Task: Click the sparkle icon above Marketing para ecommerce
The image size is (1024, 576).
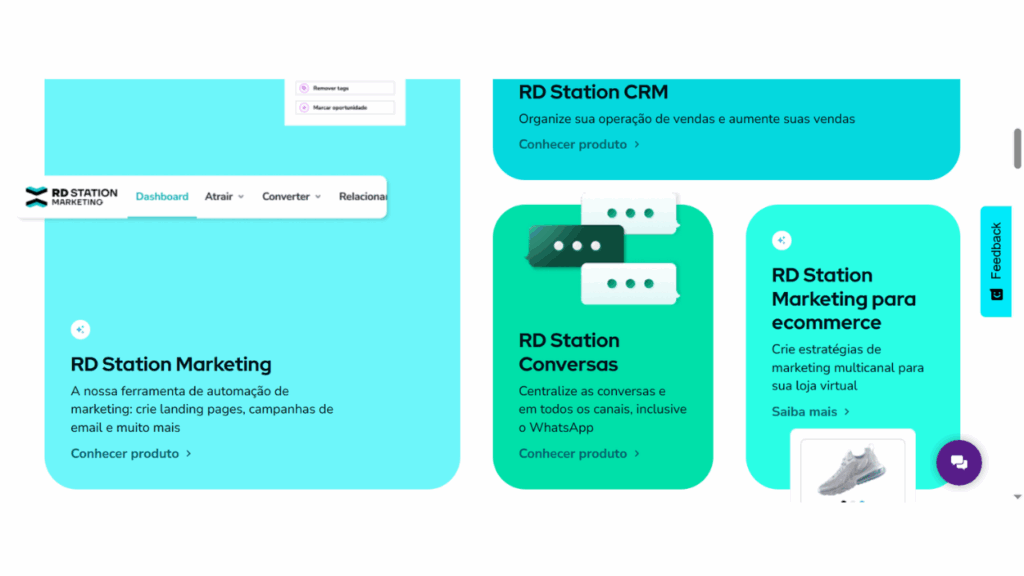Action: pos(782,240)
